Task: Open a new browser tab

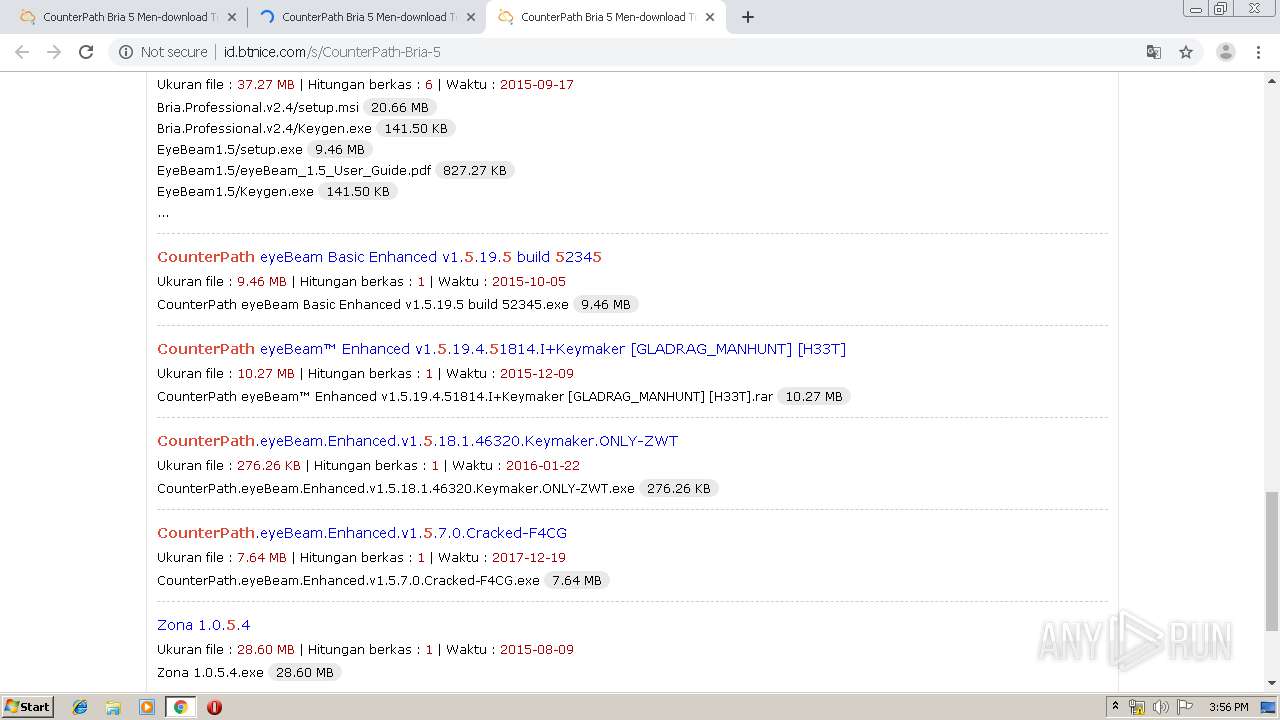Action: [747, 17]
